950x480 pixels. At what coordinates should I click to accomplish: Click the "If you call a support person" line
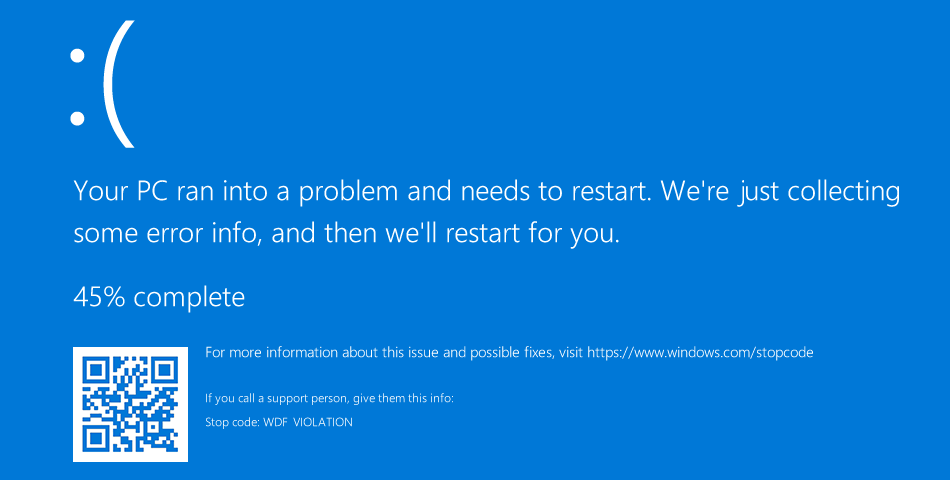click(276, 399)
